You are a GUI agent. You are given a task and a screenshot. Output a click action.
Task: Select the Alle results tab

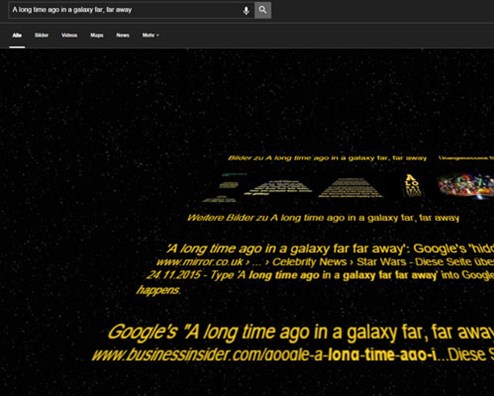(x=17, y=35)
